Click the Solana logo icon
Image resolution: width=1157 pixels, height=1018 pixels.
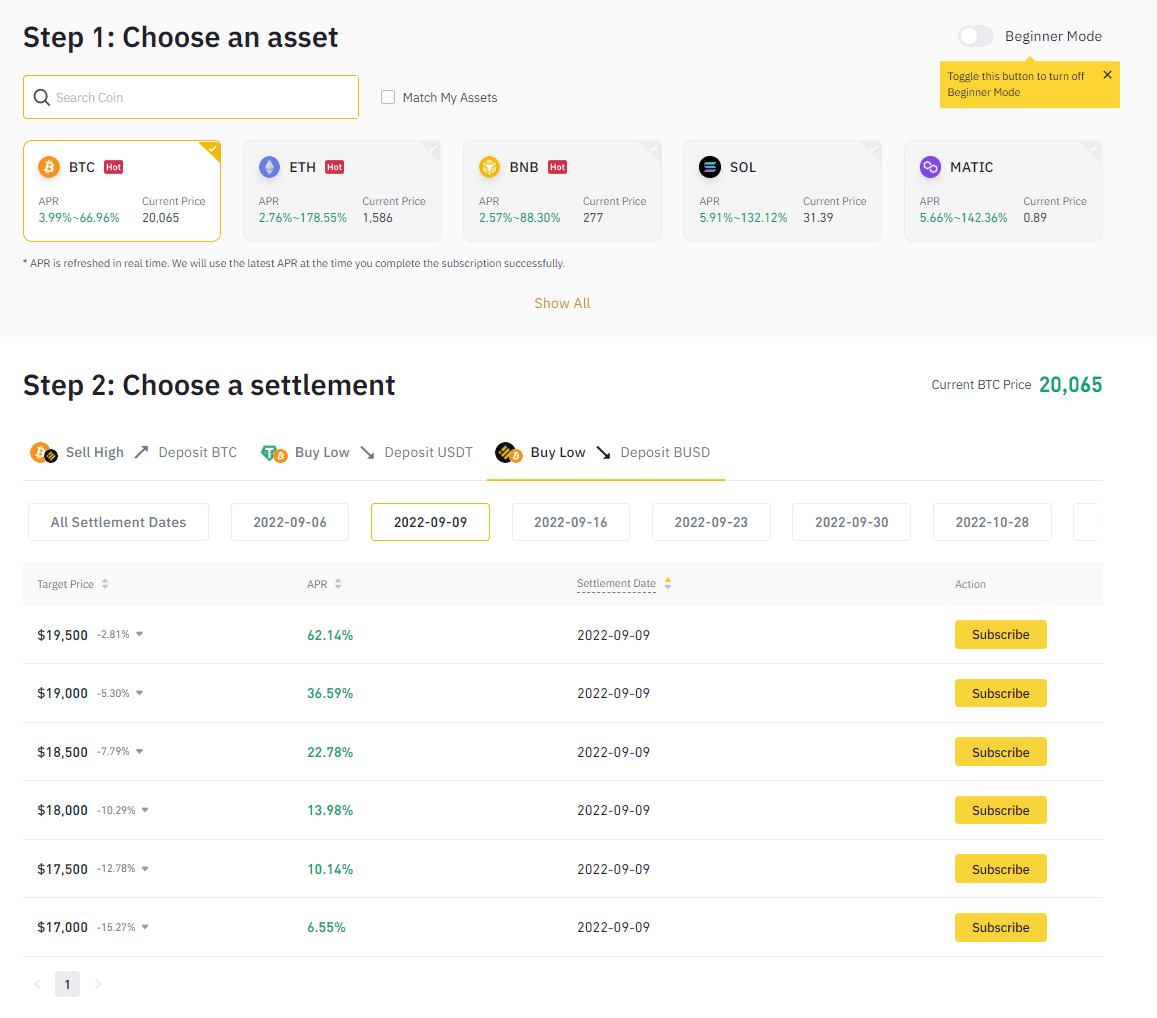710,167
